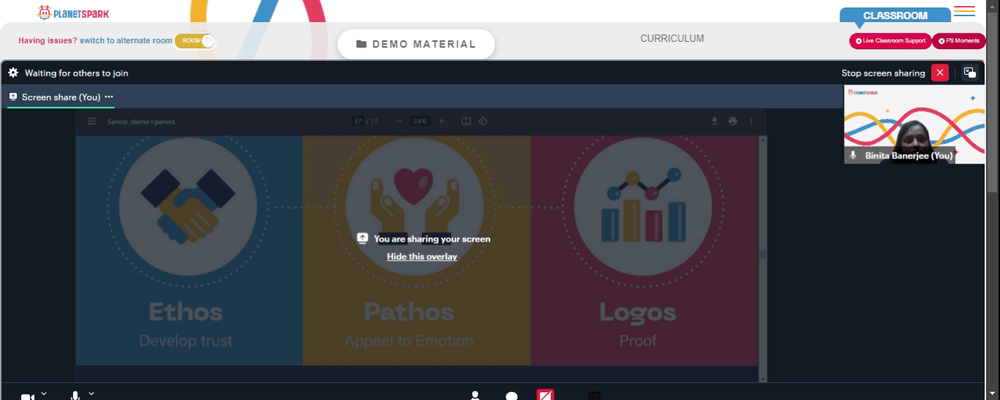Rotate the PDF page counterclockwise
The height and width of the screenshot is (400, 1000).
tap(483, 121)
